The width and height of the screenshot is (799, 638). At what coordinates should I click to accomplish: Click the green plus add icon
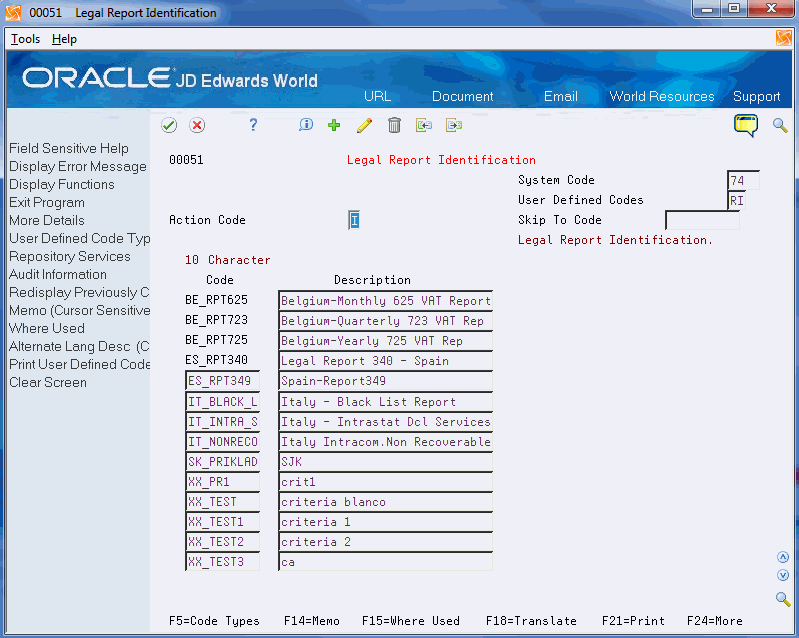[334, 125]
